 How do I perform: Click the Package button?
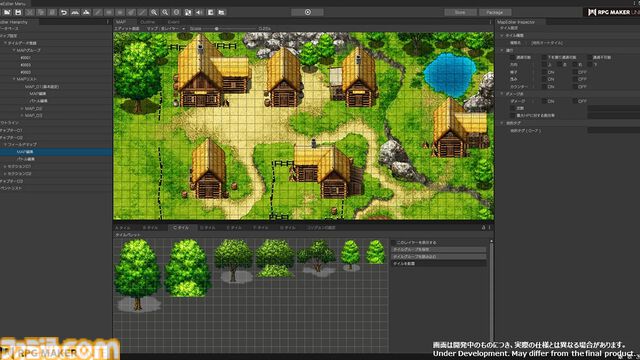tap(495, 12)
